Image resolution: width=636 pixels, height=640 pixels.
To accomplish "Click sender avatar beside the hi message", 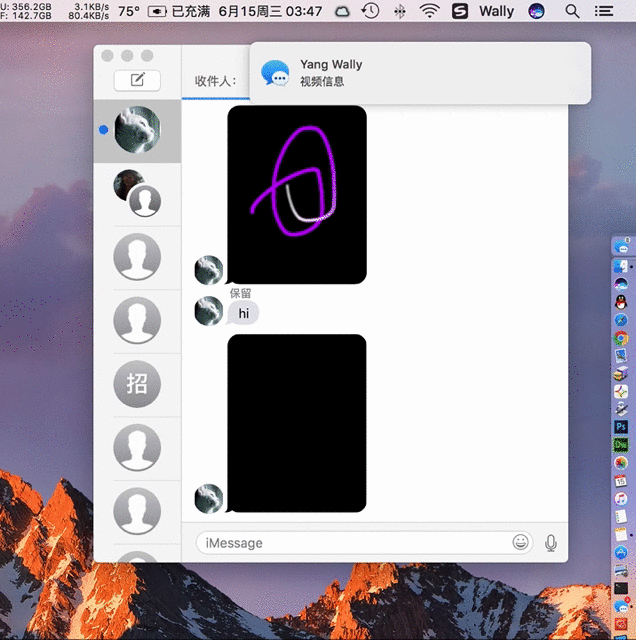I will pos(209,311).
